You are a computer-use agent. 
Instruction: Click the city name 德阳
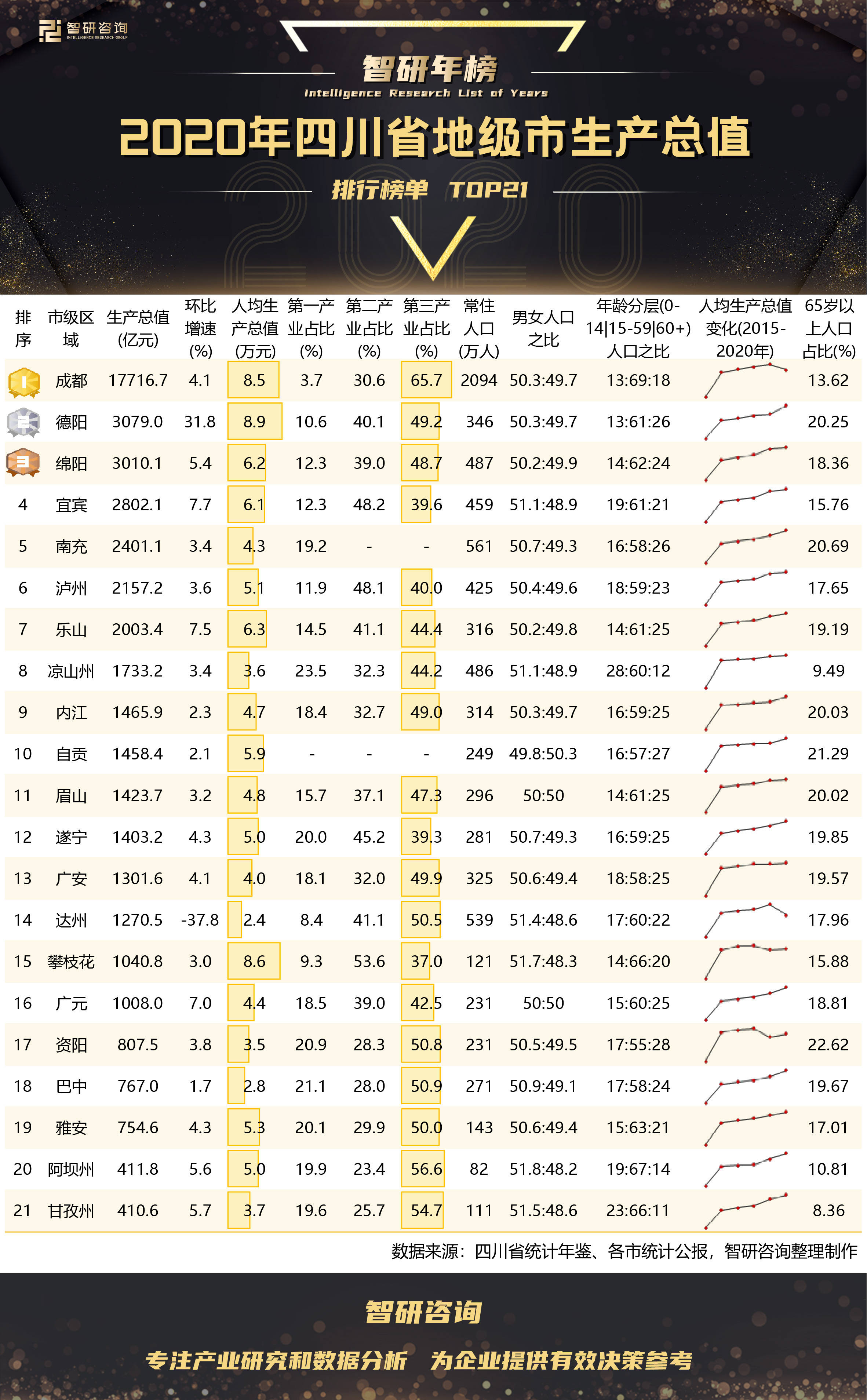(x=71, y=422)
